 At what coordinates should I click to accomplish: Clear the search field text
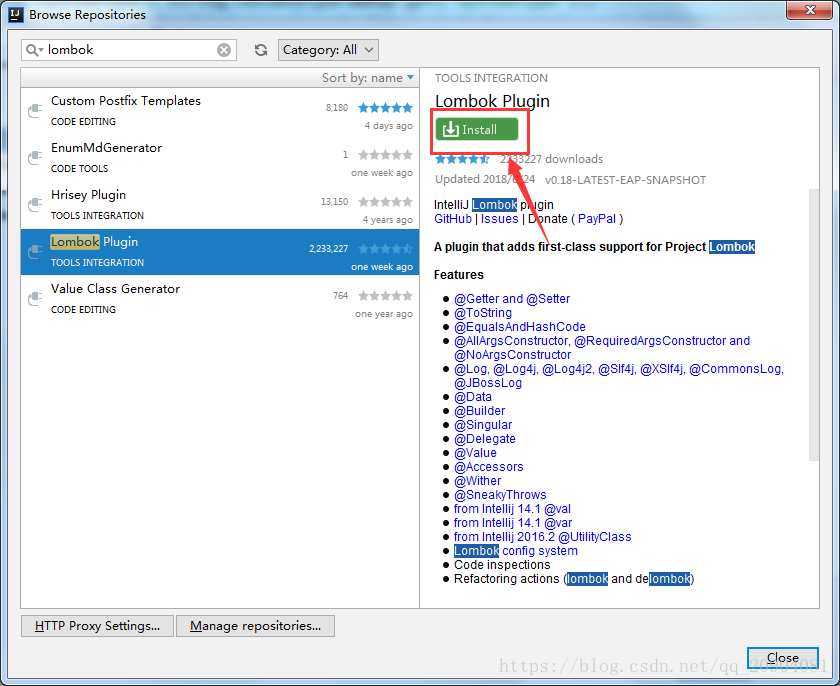click(224, 50)
